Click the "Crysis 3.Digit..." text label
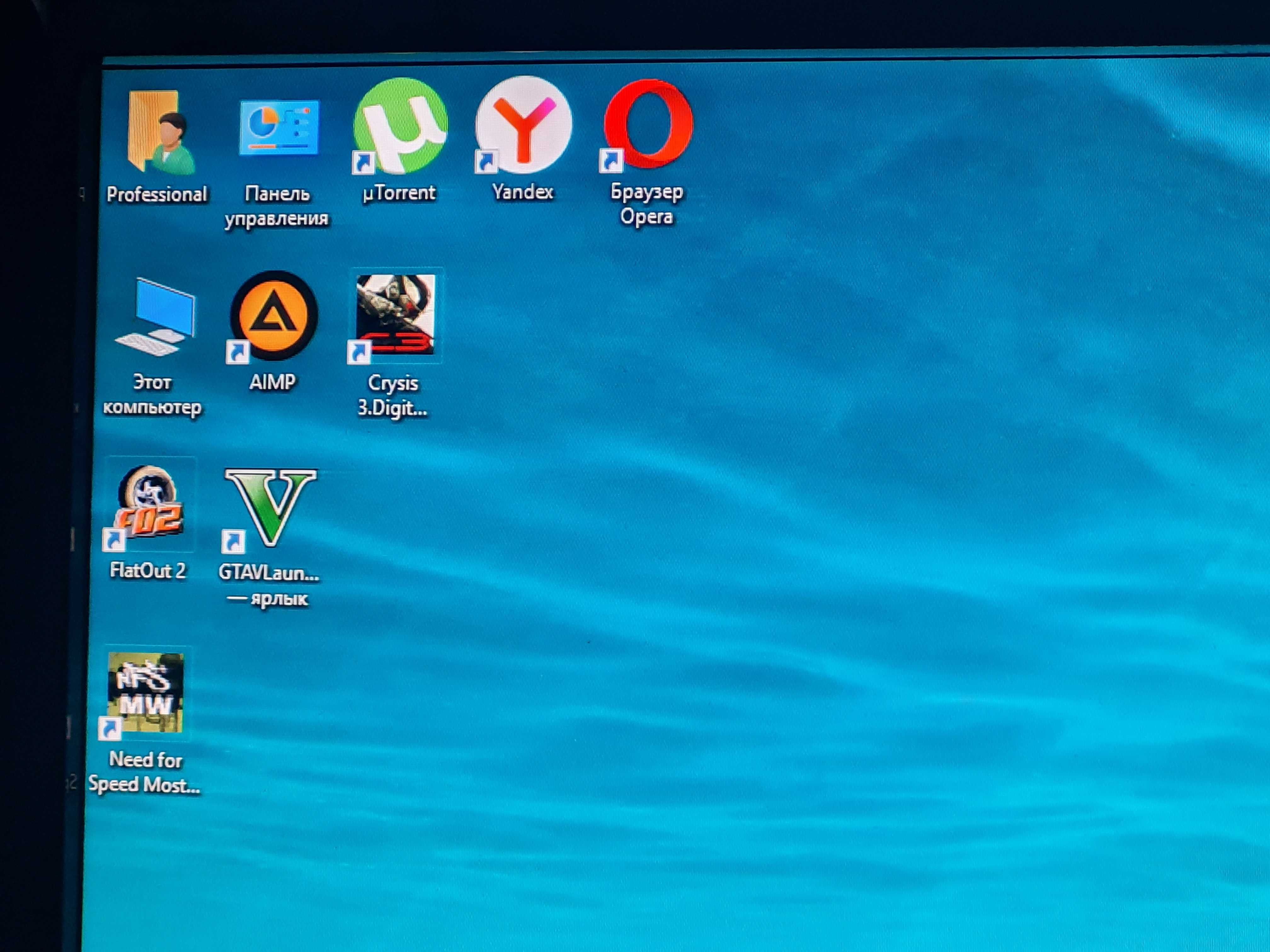The width and height of the screenshot is (1270, 952). tap(393, 396)
